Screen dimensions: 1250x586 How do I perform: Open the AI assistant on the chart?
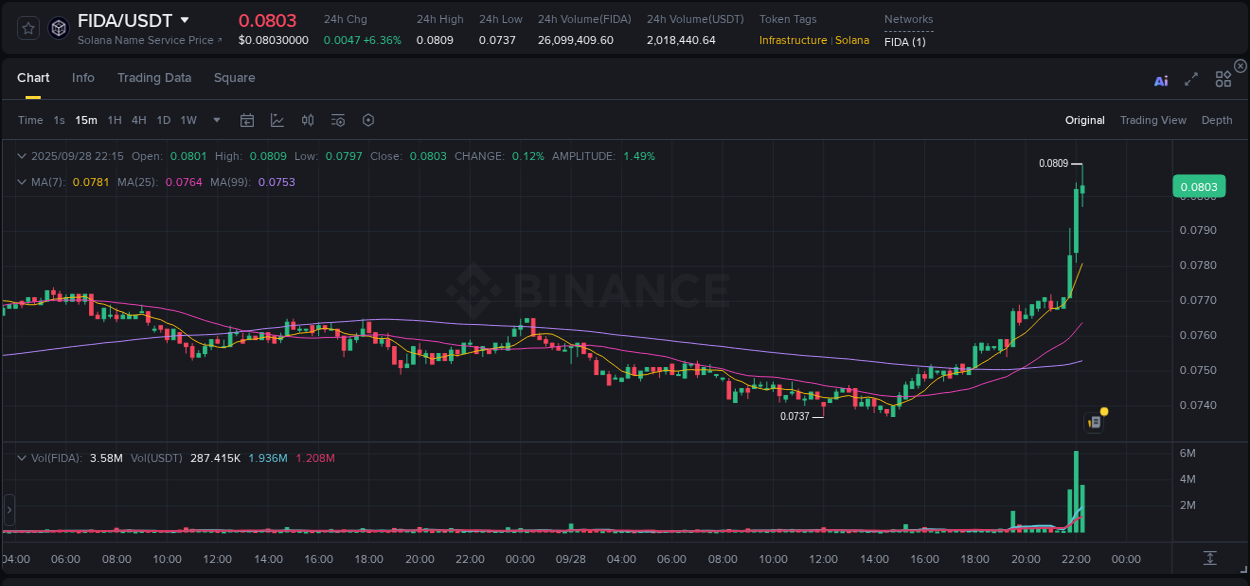(1160, 81)
